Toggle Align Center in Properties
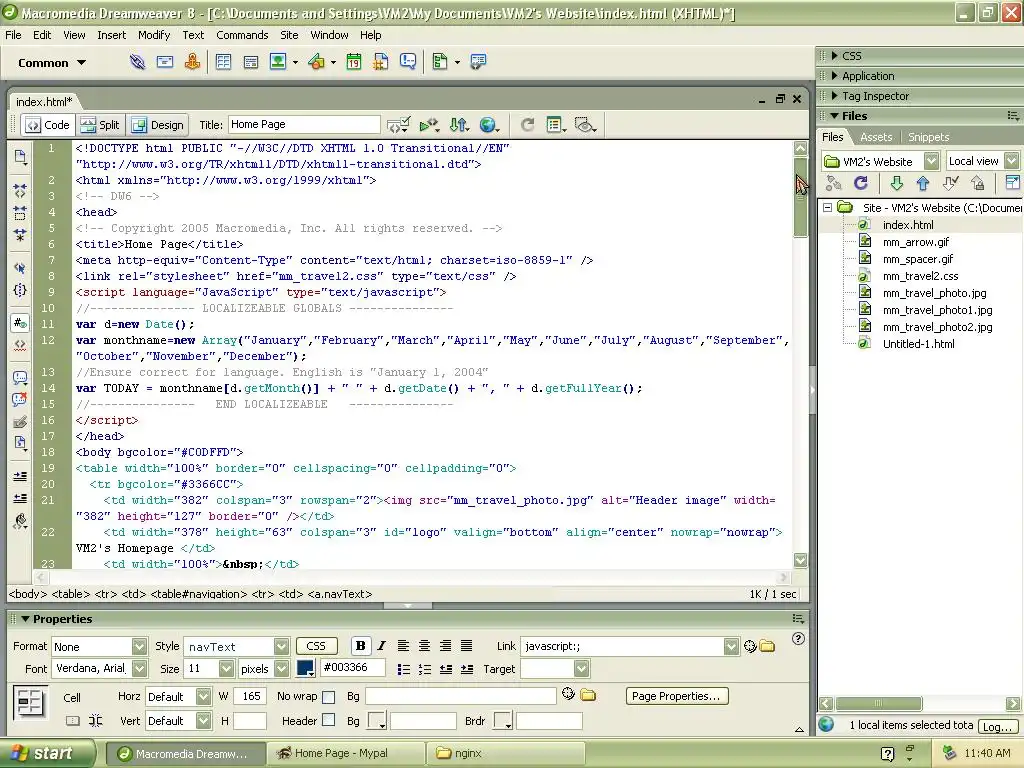1024x768 pixels. 424,646
